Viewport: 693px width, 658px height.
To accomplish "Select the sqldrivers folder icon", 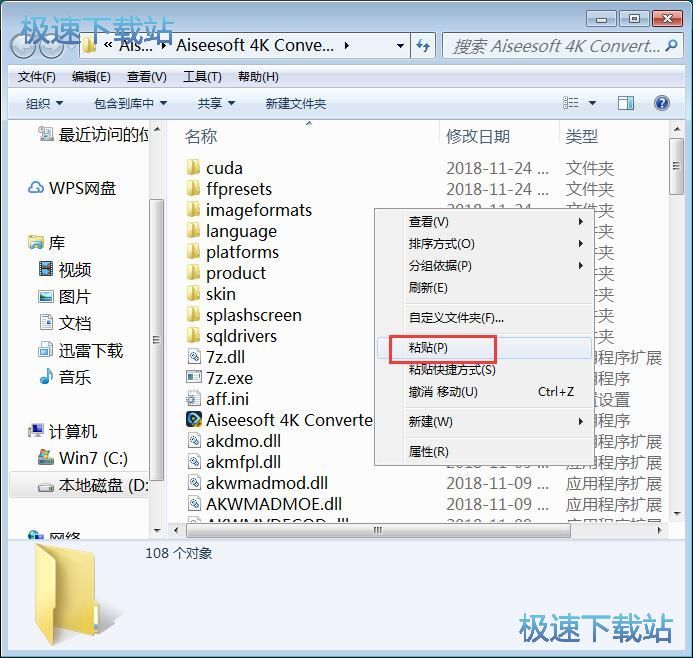I will [193, 336].
